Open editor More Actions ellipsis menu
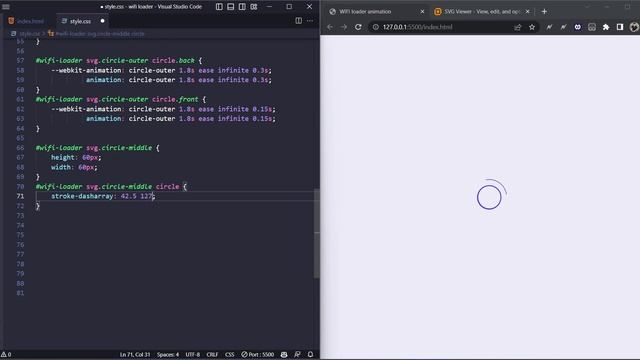The width and height of the screenshot is (640, 360). 310,21
